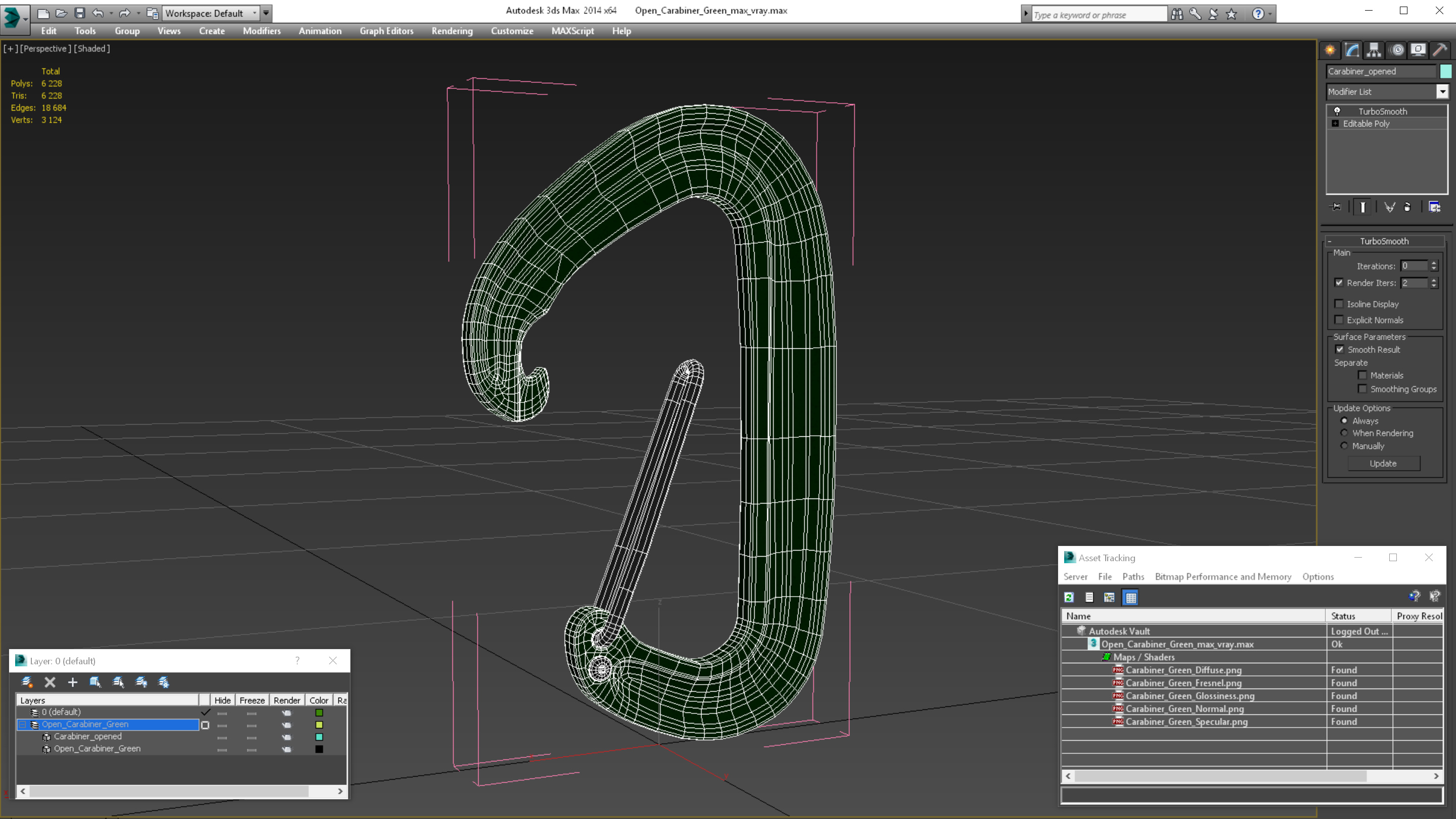Expand the Editable Poly stack entry

[x=1335, y=123]
